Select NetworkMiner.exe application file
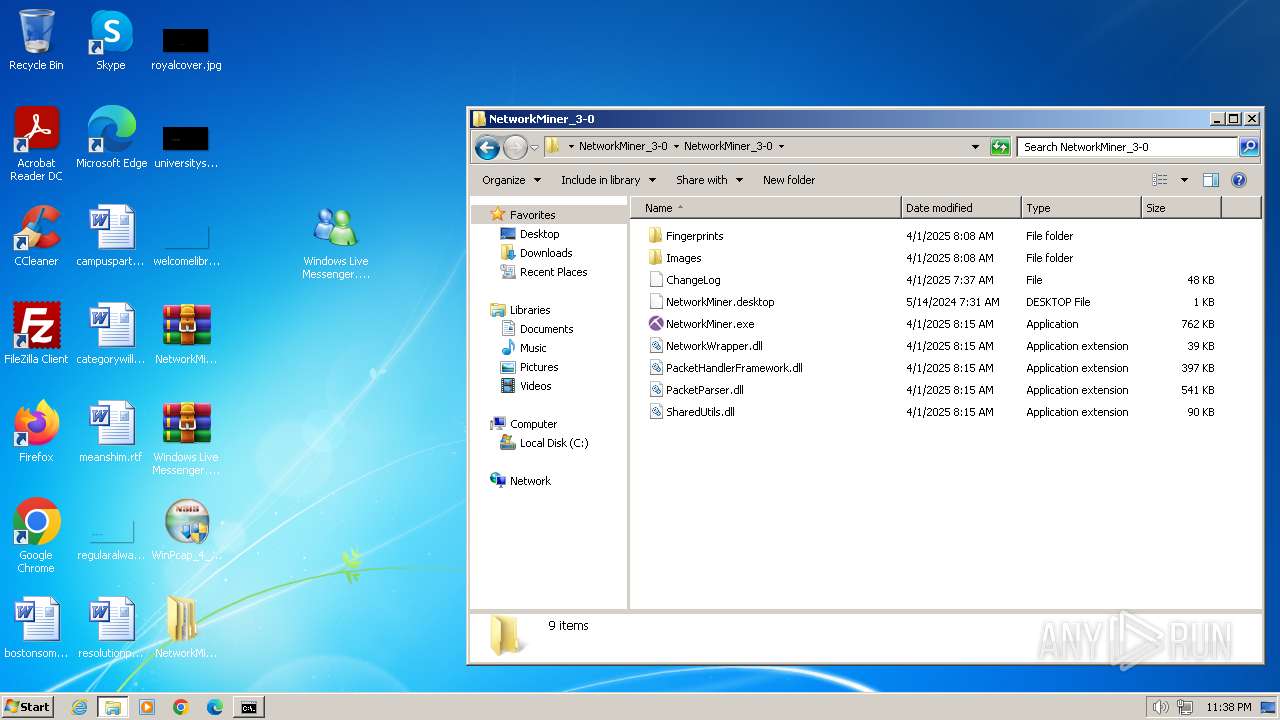This screenshot has width=1280, height=720. click(x=710, y=324)
